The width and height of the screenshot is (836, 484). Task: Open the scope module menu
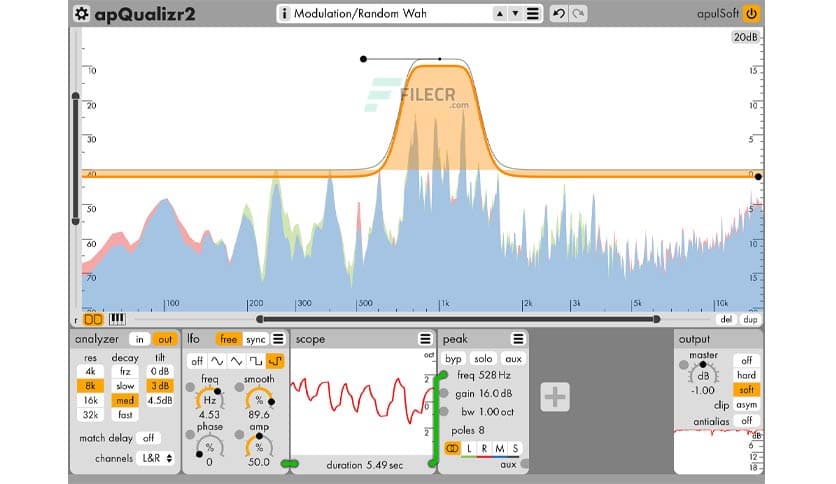pos(425,339)
